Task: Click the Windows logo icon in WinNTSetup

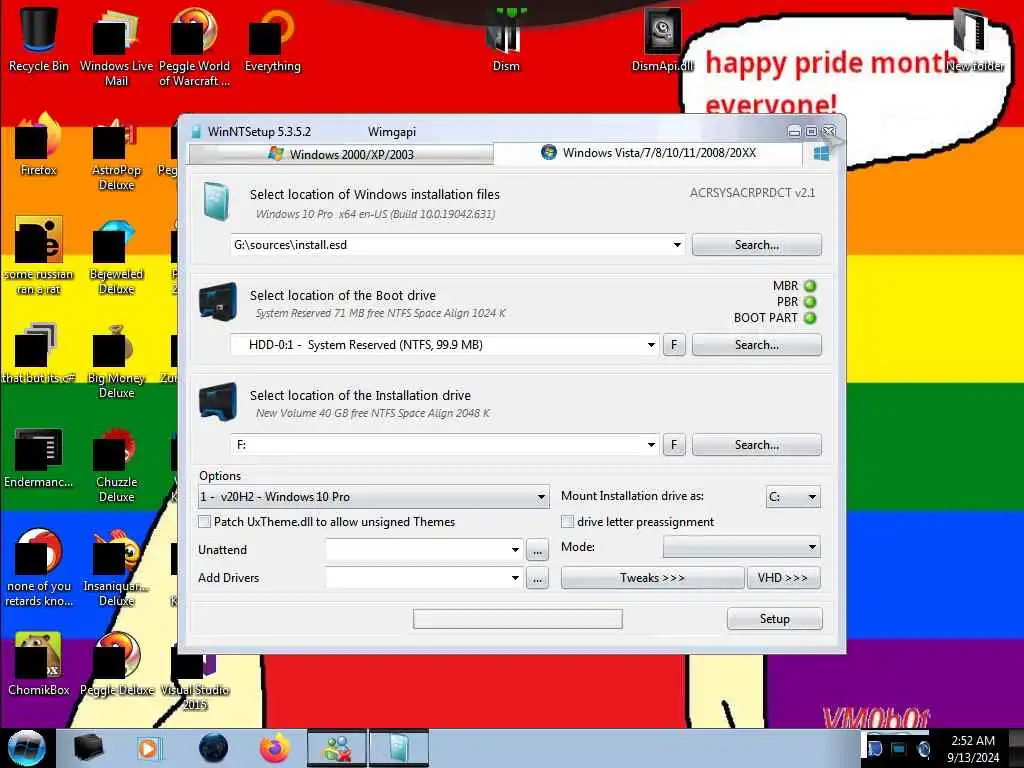Action: tap(822, 153)
